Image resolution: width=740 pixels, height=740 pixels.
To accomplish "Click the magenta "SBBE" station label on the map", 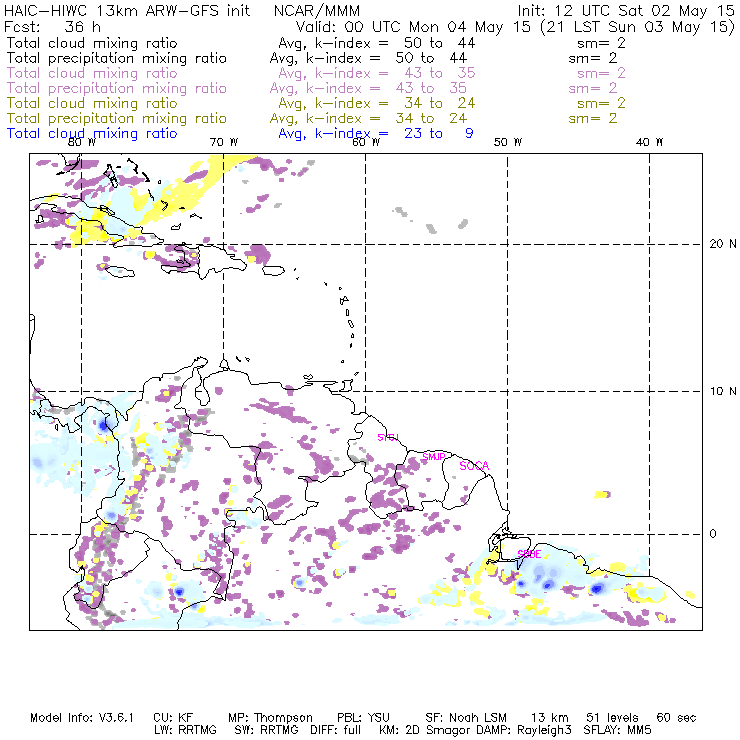I will pyautogui.click(x=529, y=554).
